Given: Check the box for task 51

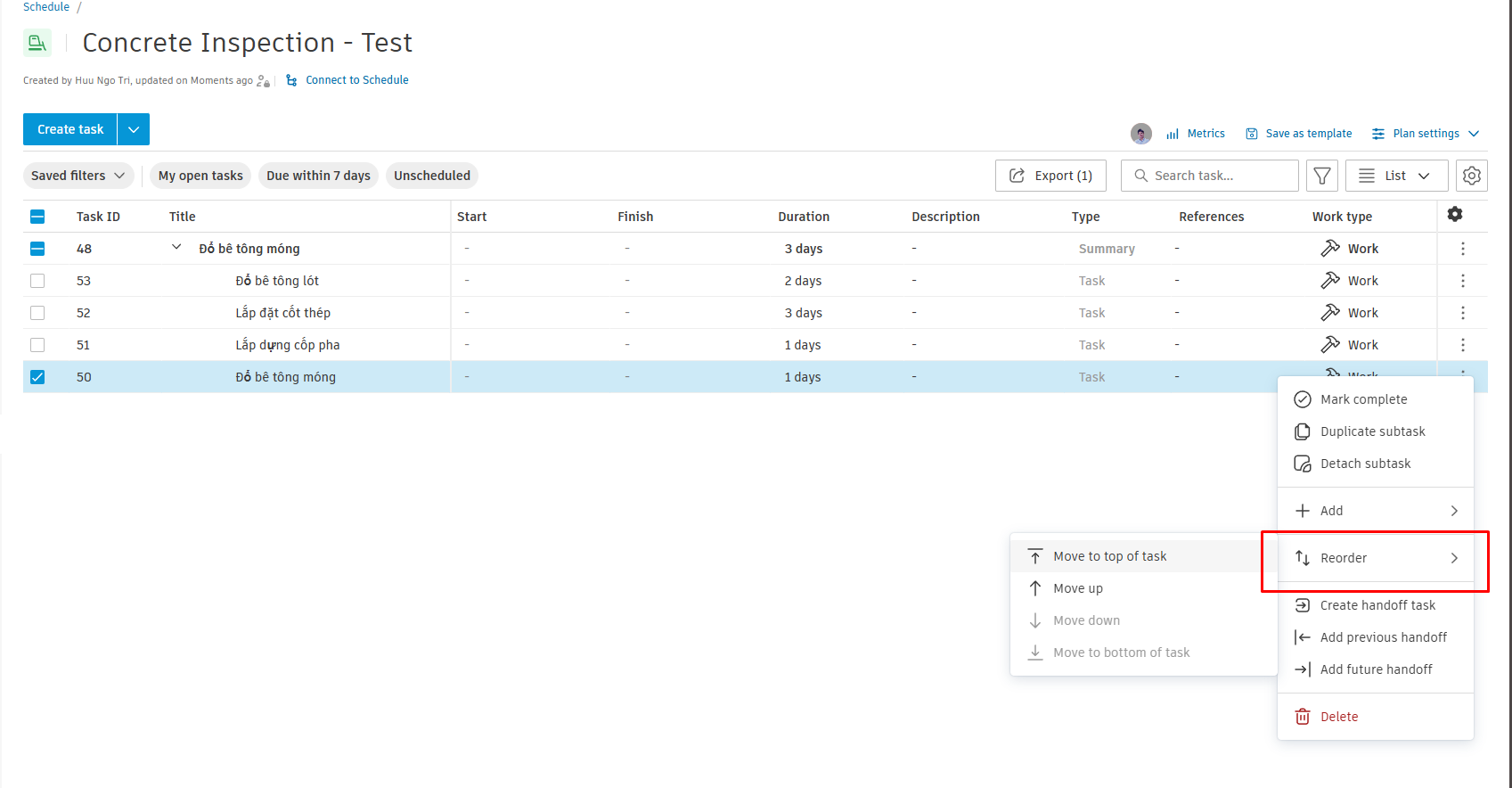Looking at the screenshot, I should click(x=37, y=345).
